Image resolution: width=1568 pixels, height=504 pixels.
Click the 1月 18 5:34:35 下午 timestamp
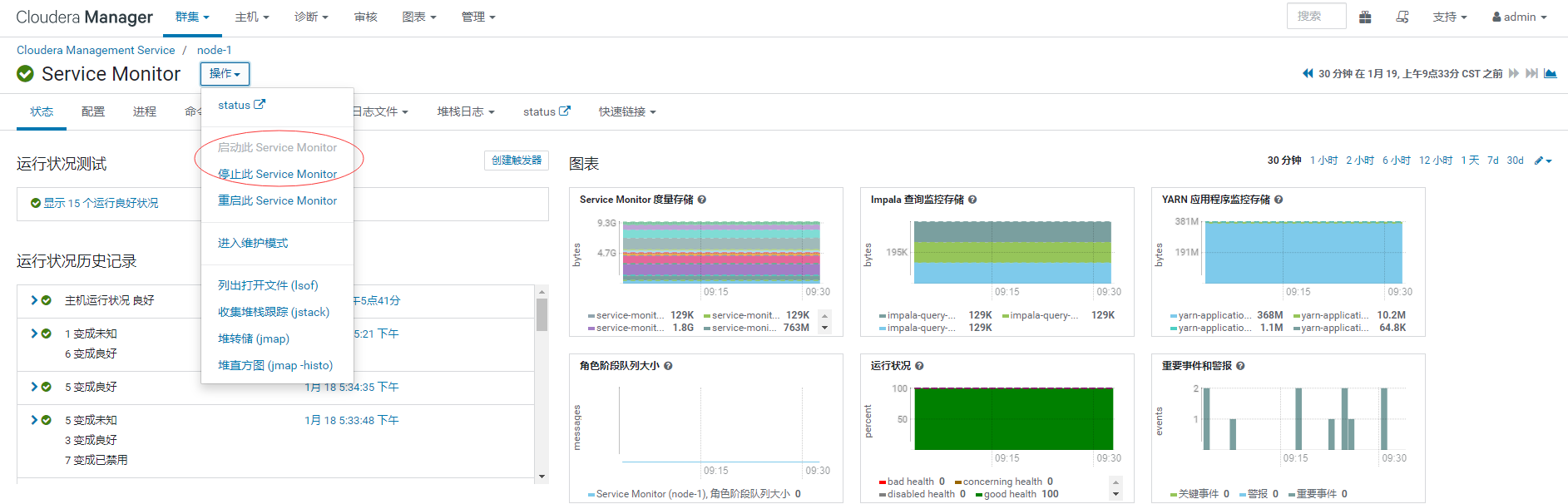(351, 387)
